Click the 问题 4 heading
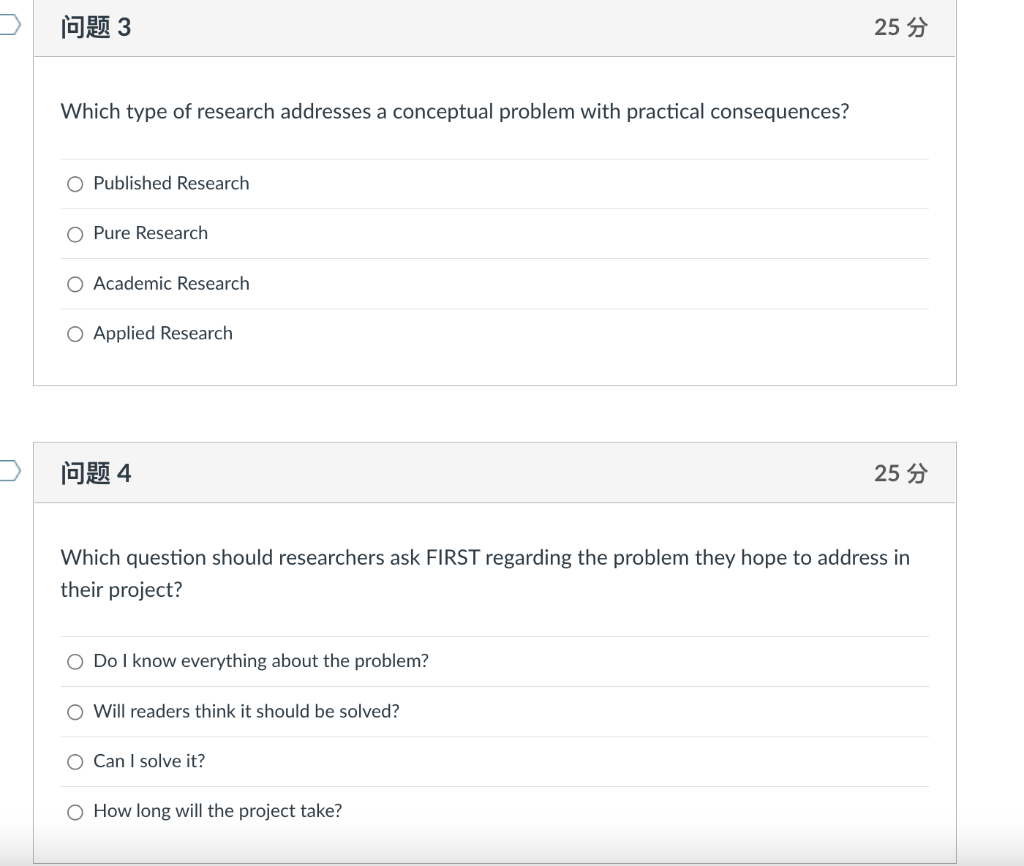This screenshot has height=866, width=1024. click(96, 473)
